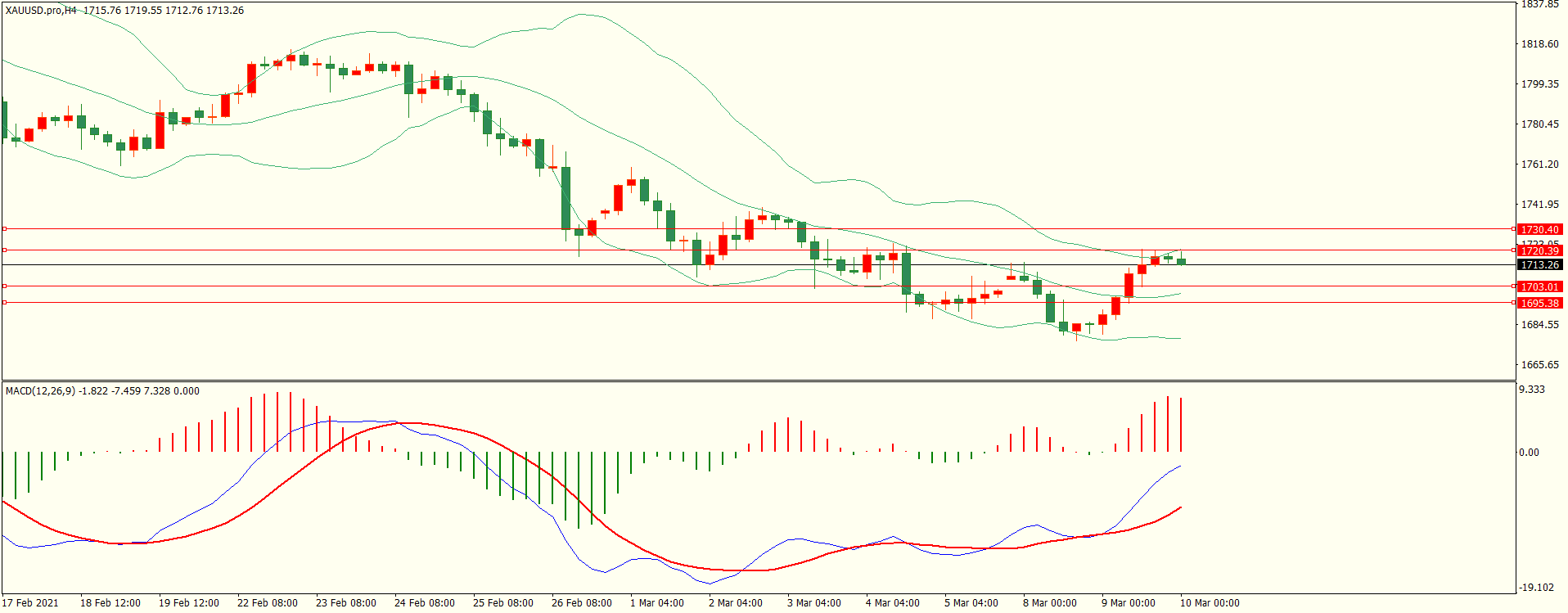This screenshot has width=1568, height=613.
Task: Click the MACD(12,26,9) indicator label
Action: coord(40,391)
